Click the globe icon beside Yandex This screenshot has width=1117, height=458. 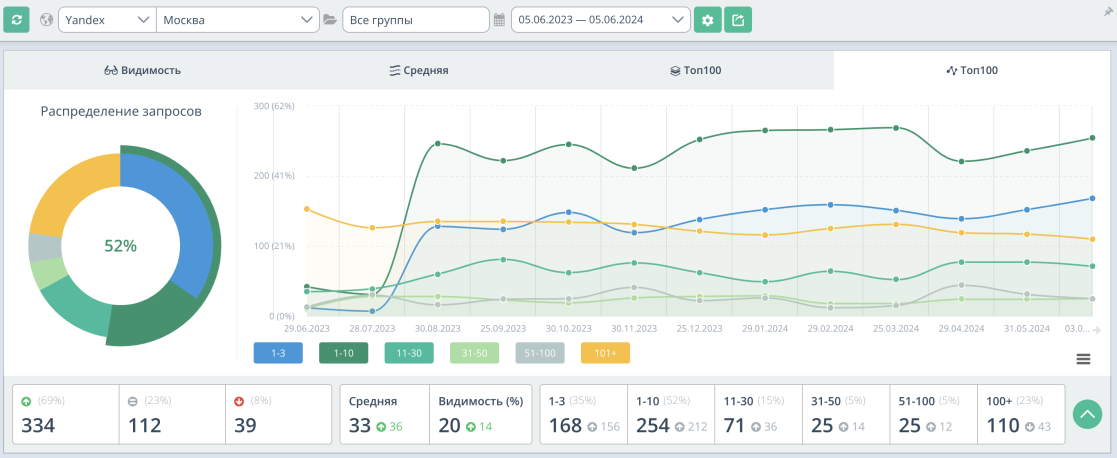pos(47,20)
